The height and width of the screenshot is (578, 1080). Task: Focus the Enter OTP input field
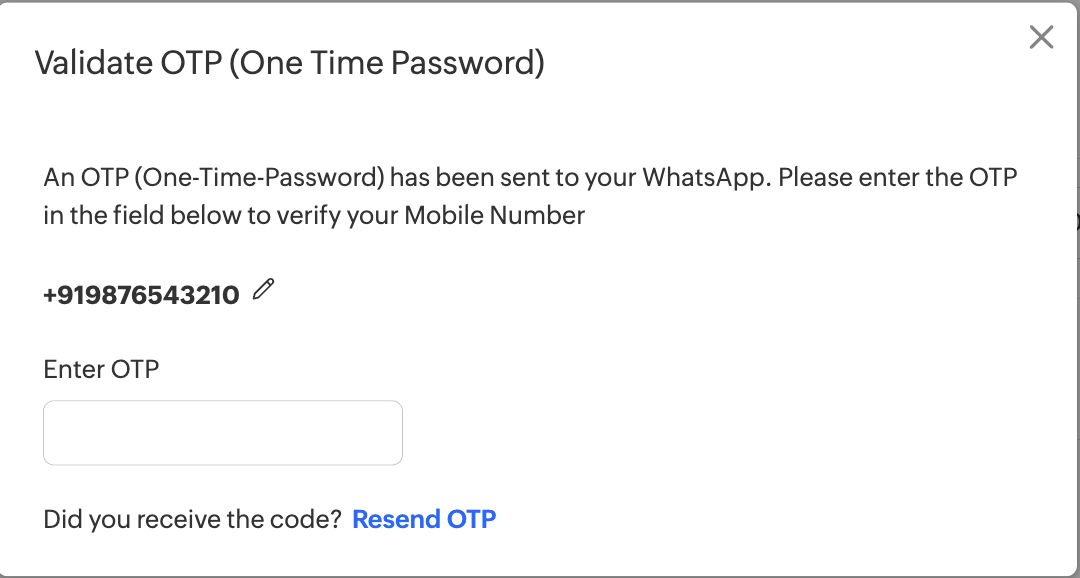coord(223,433)
